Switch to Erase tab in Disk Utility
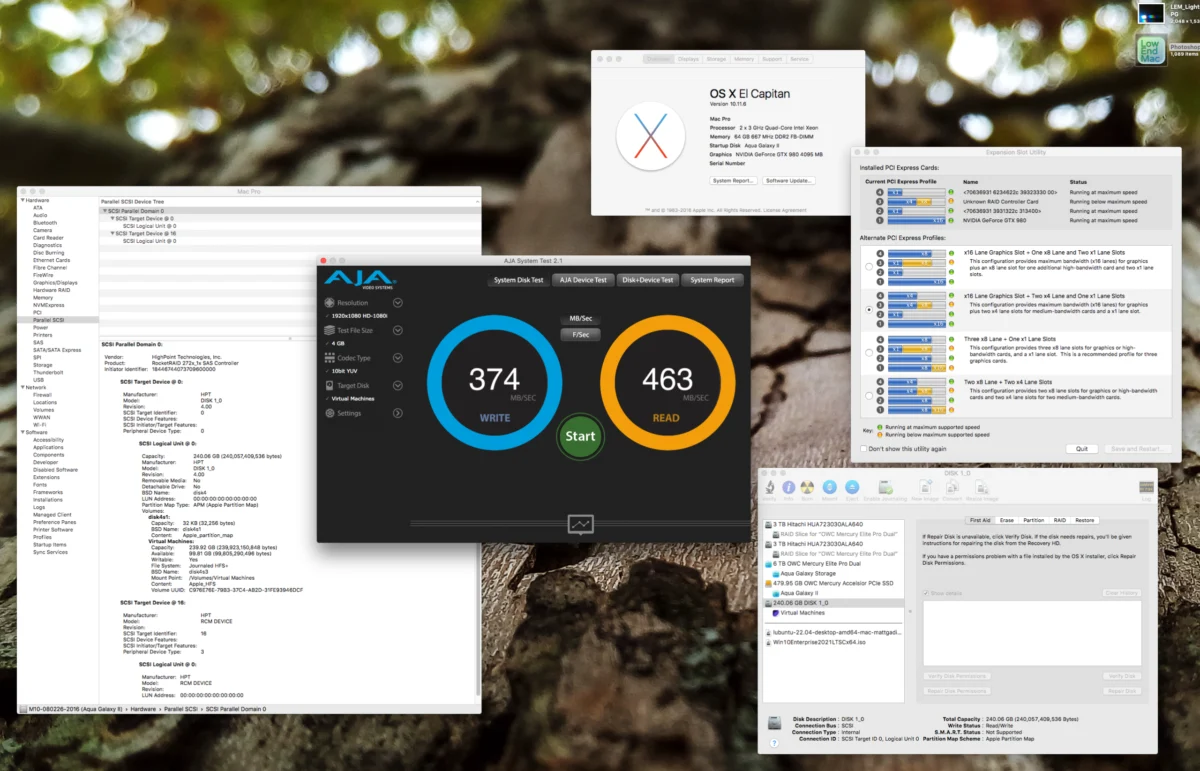 coord(1007,520)
